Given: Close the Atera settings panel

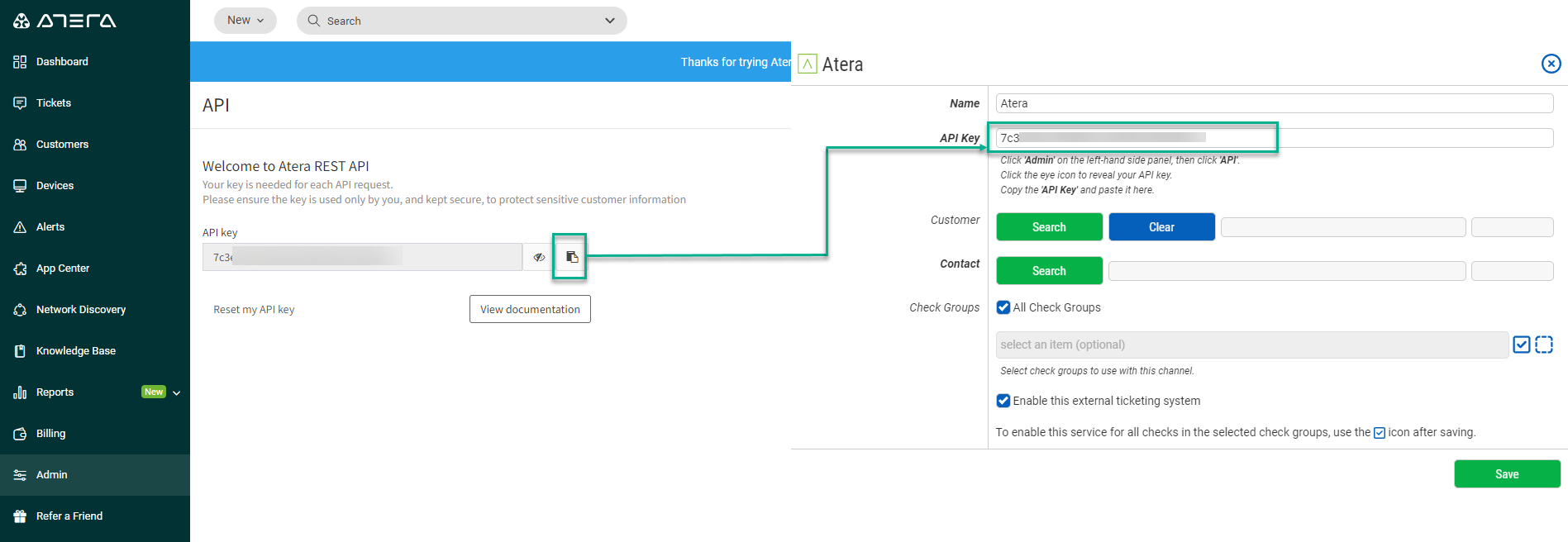Looking at the screenshot, I should [1551, 64].
